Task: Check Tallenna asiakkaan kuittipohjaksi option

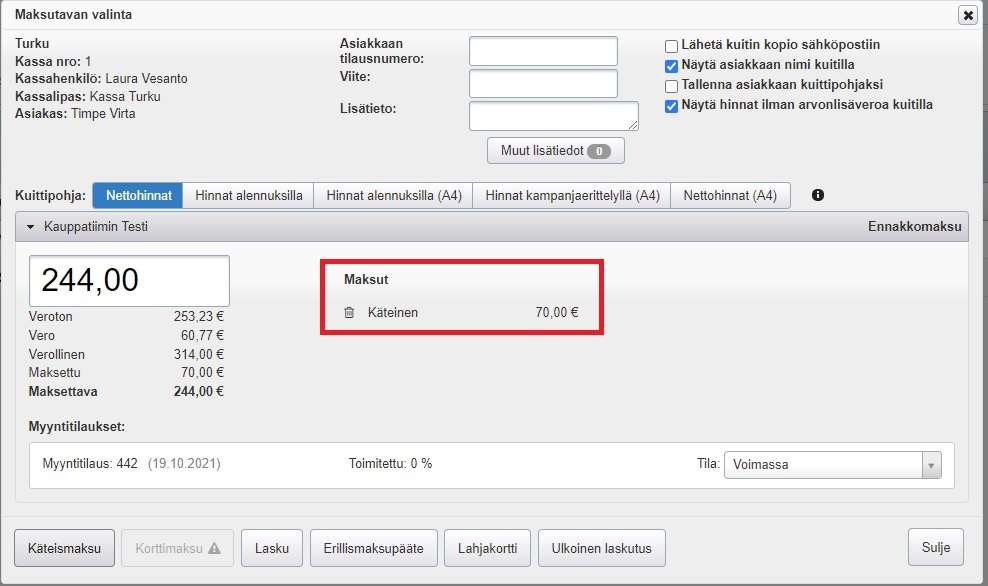Action: coord(672,85)
